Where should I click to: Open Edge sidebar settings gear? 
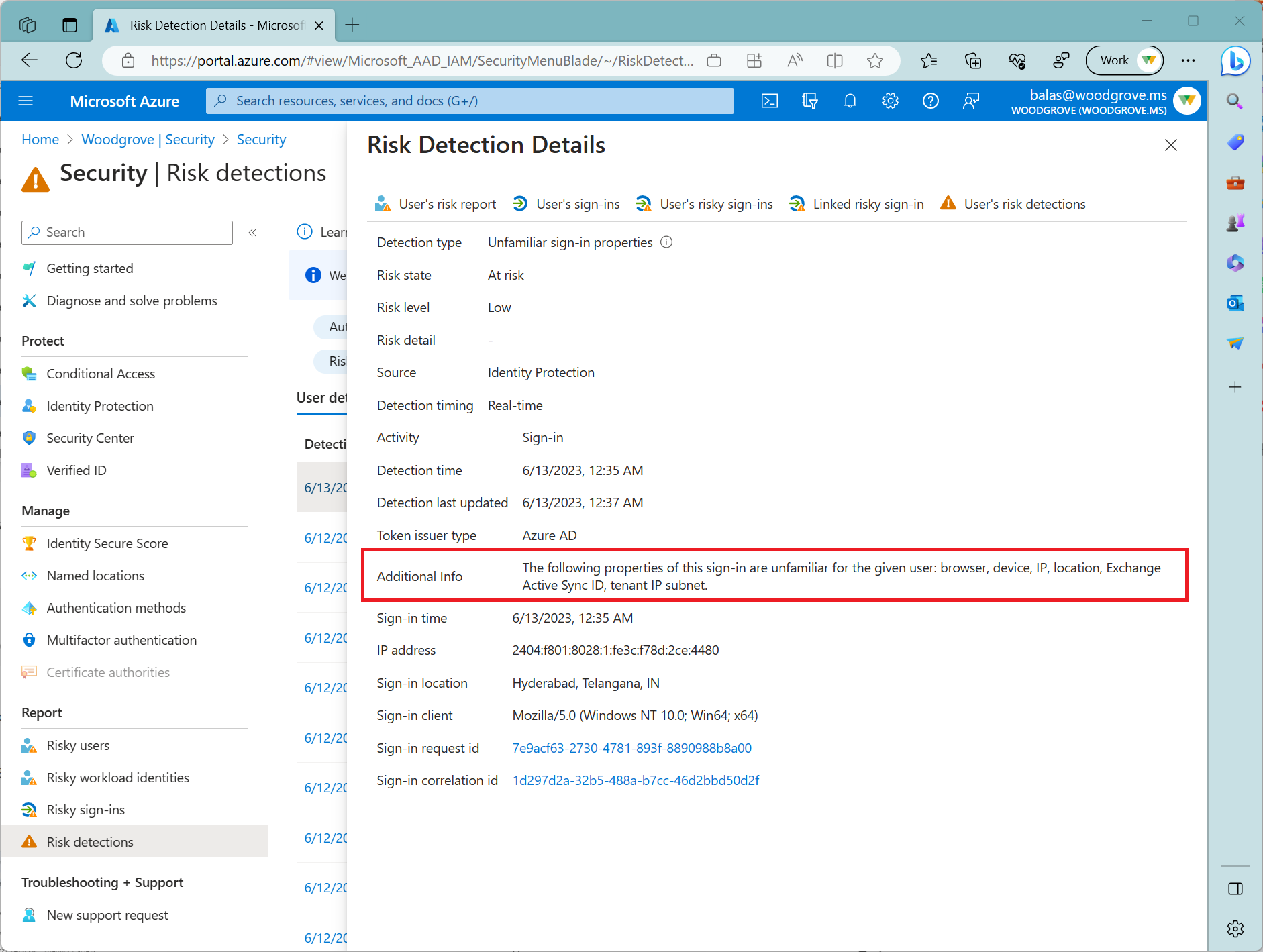click(x=1235, y=929)
